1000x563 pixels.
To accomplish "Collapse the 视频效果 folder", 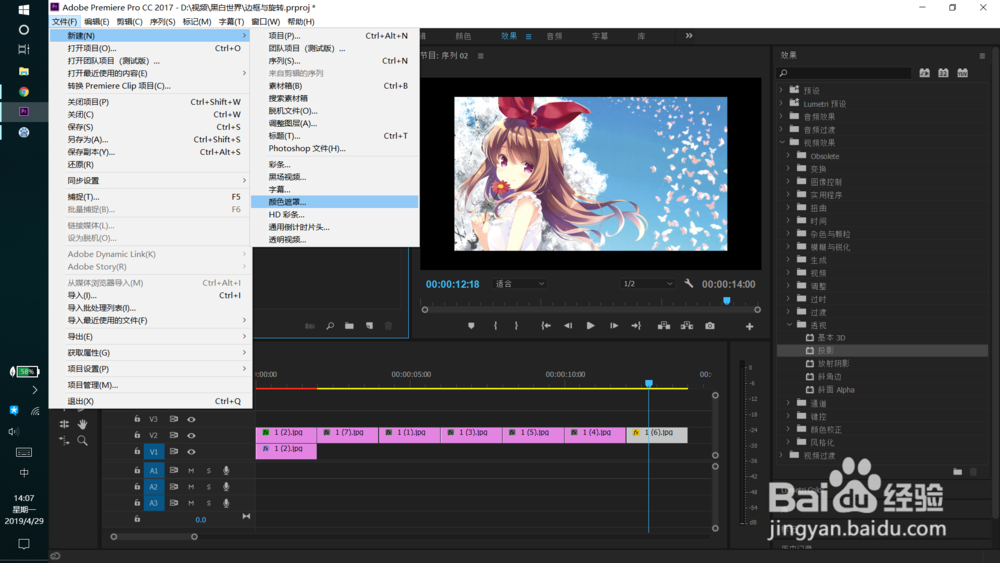I will pyautogui.click(x=781, y=142).
